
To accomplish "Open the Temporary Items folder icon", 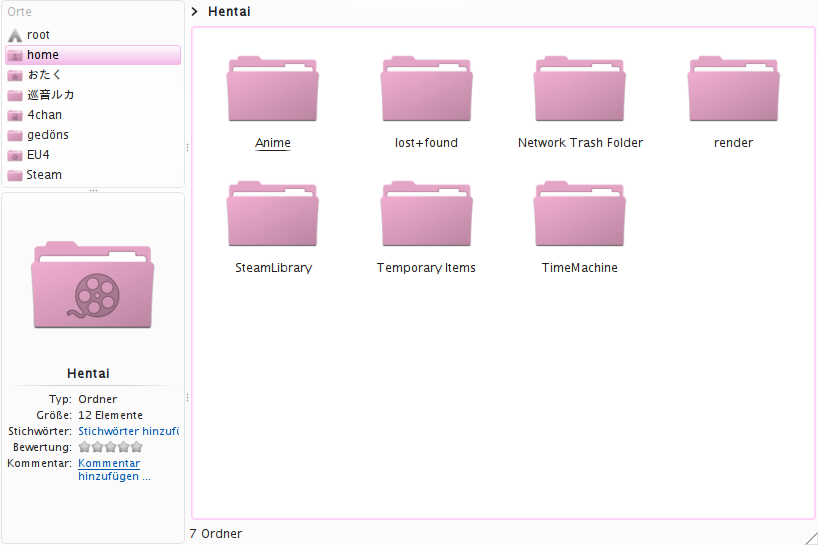I will [x=426, y=214].
